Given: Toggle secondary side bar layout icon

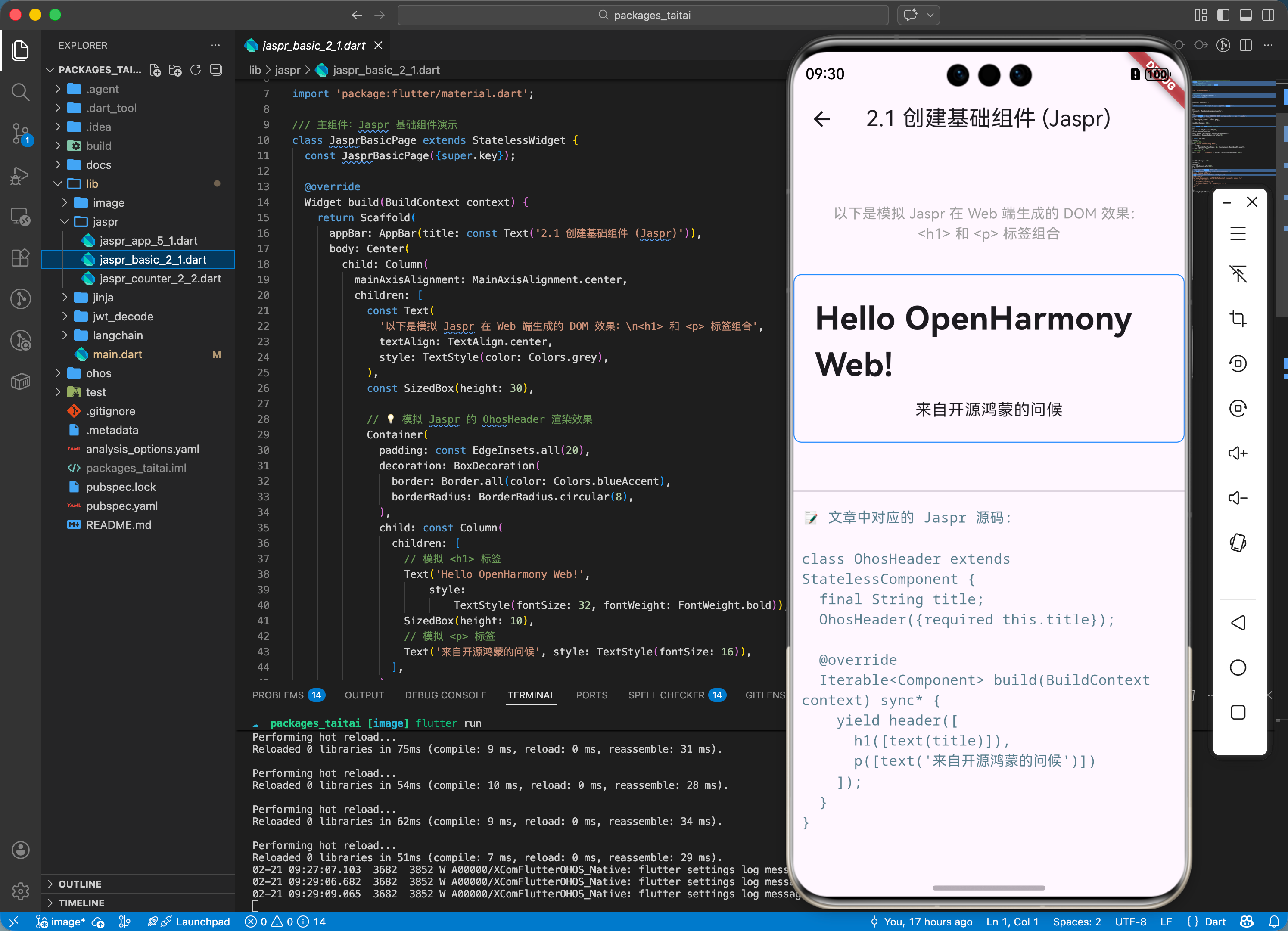Looking at the screenshot, I should pos(1268,16).
